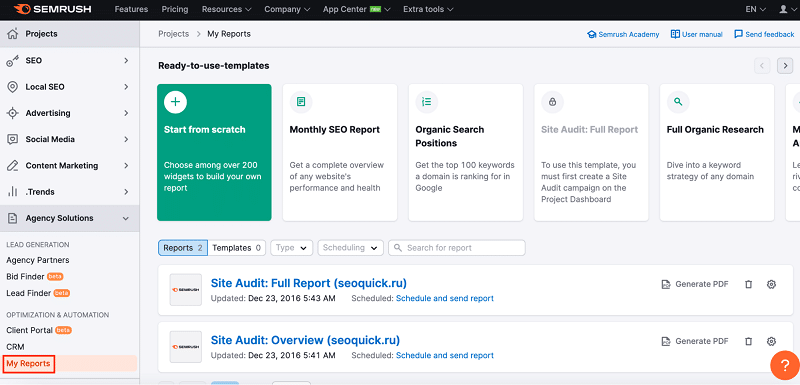Expand the .Trends sidebar section
Viewport: 800px width, 385px height.
point(126,192)
